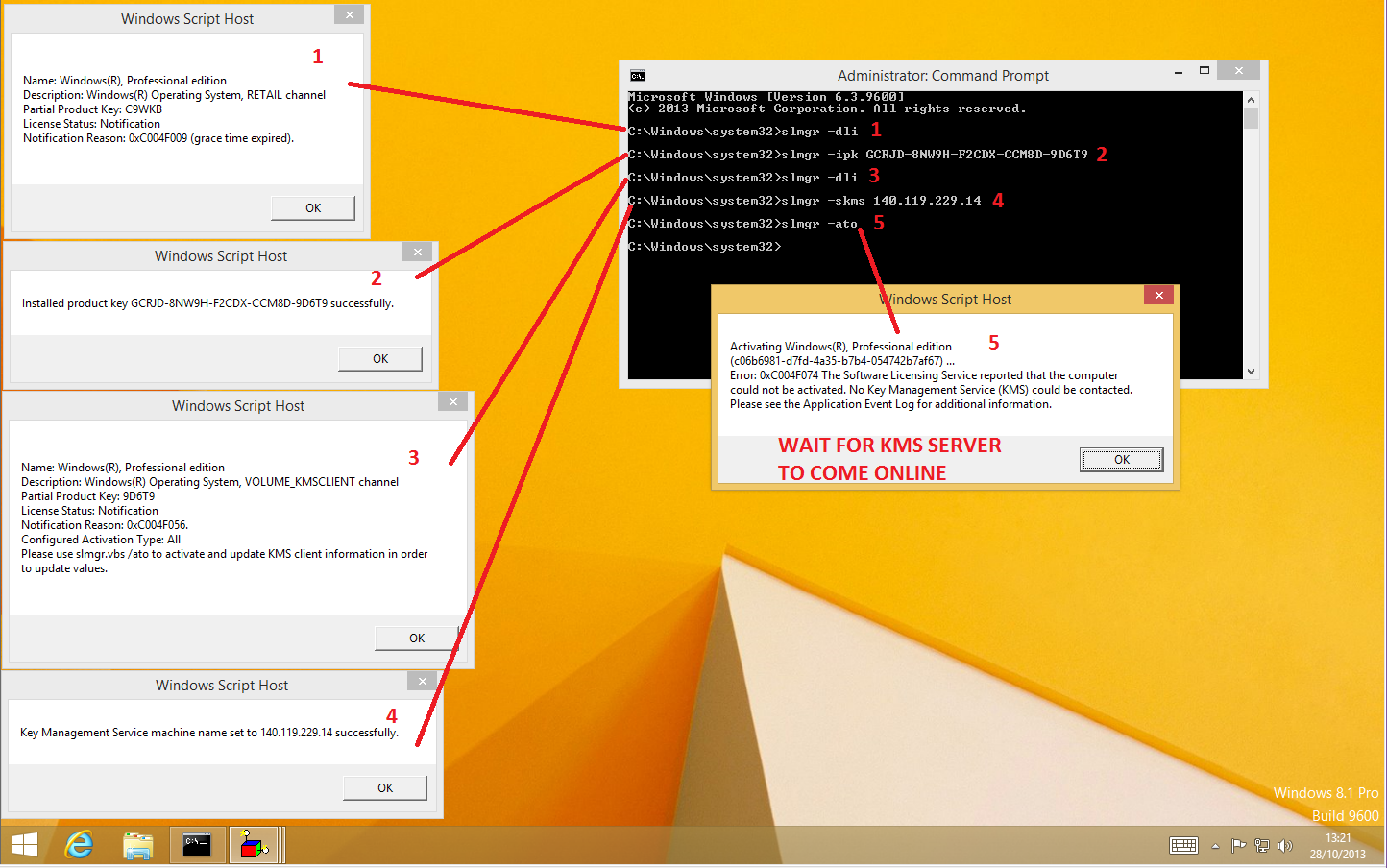The image size is (1387, 868).
Task: Click 'Partial Product Key: C9WKB' text
Action: pos(92,109)
